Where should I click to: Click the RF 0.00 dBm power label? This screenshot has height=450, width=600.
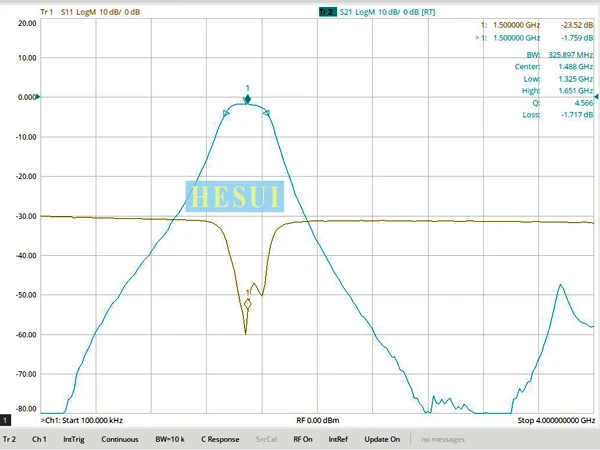coord(318,421)
